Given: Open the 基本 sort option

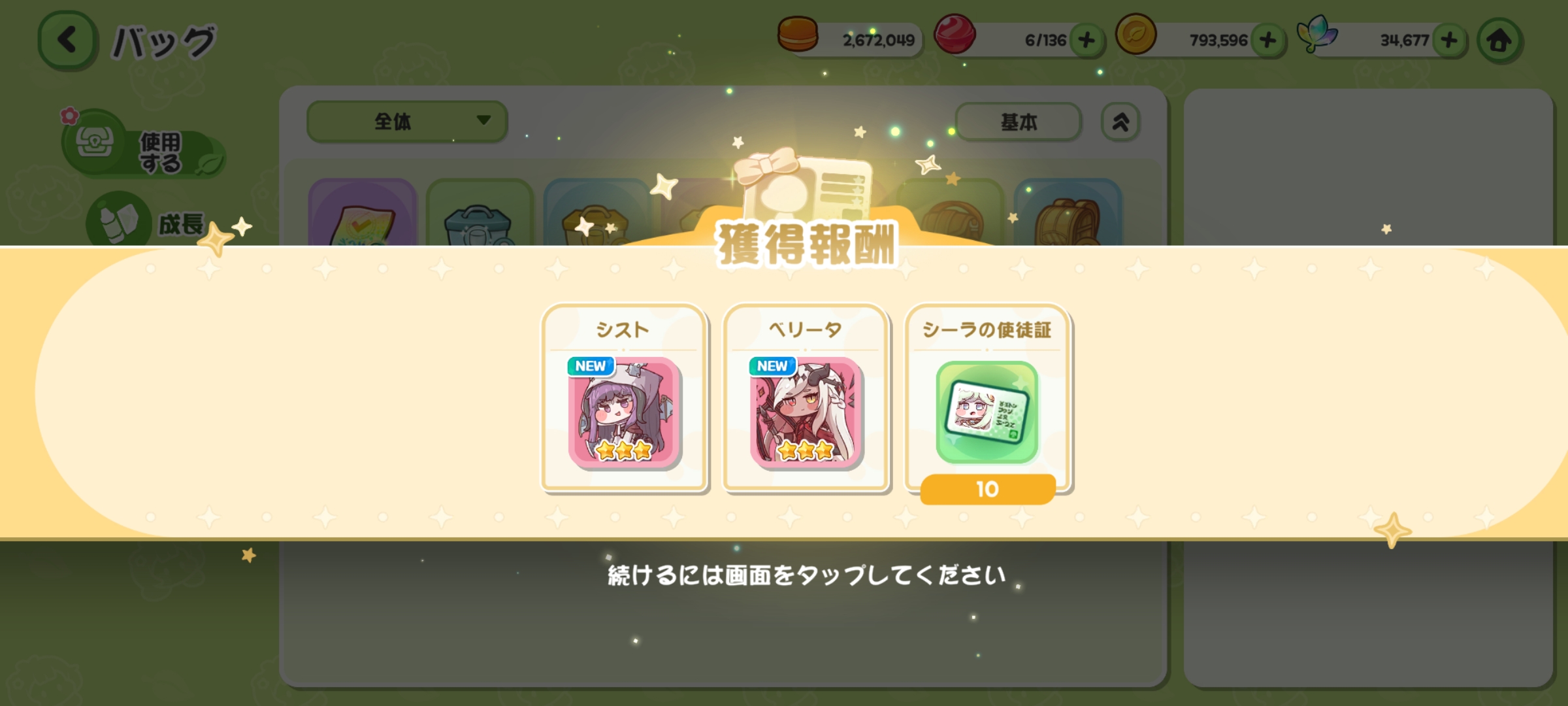Looking at the screenshot, I should [x=1019, y=122].
